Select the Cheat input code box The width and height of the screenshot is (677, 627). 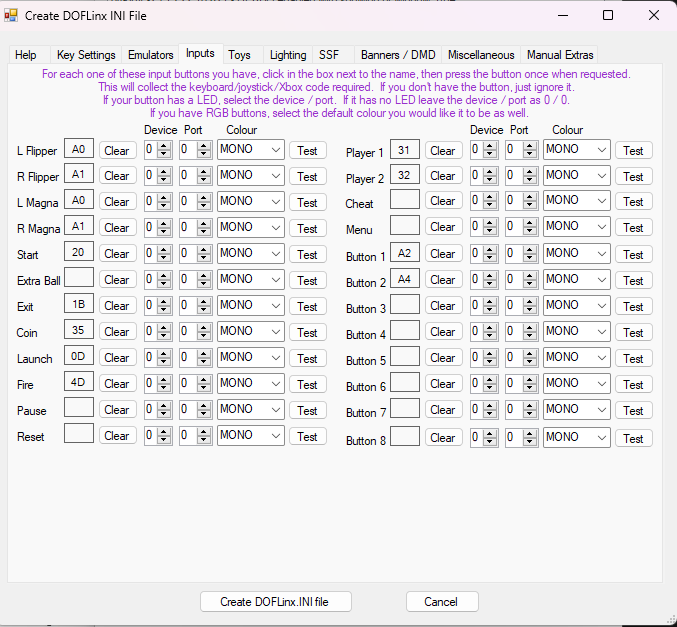pyautogui.click(x=405, y=200)
